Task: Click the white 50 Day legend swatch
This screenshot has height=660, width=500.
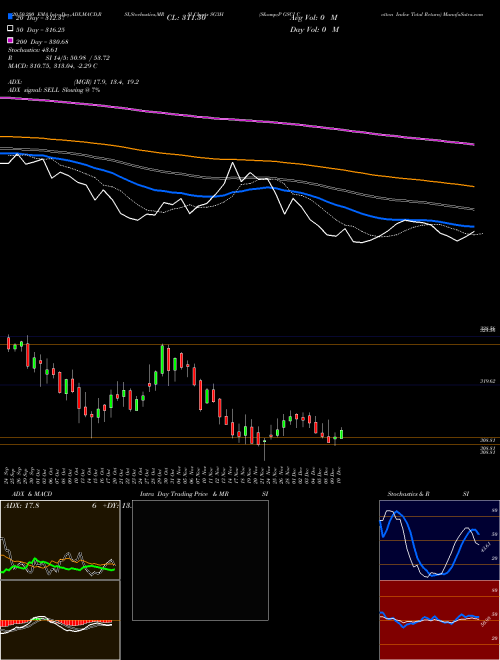Action: point(10,29)
